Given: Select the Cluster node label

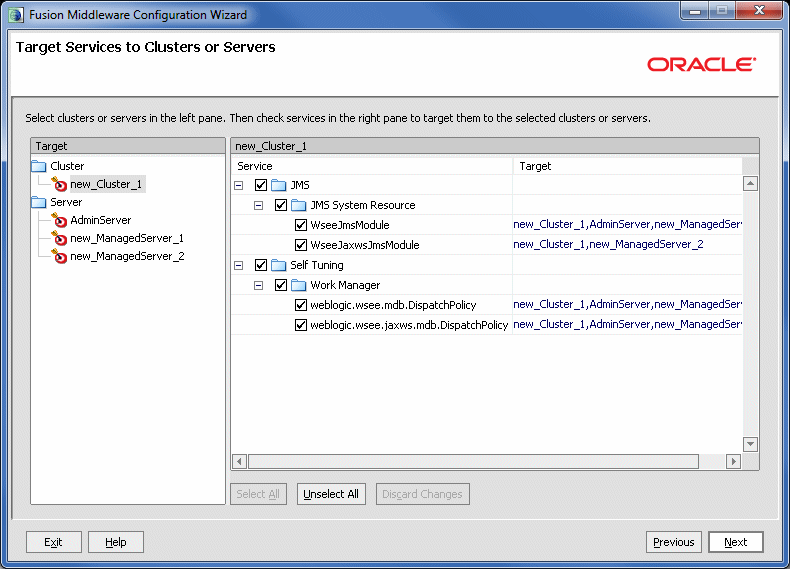Looking at the screenshot, I should [67, 166].
